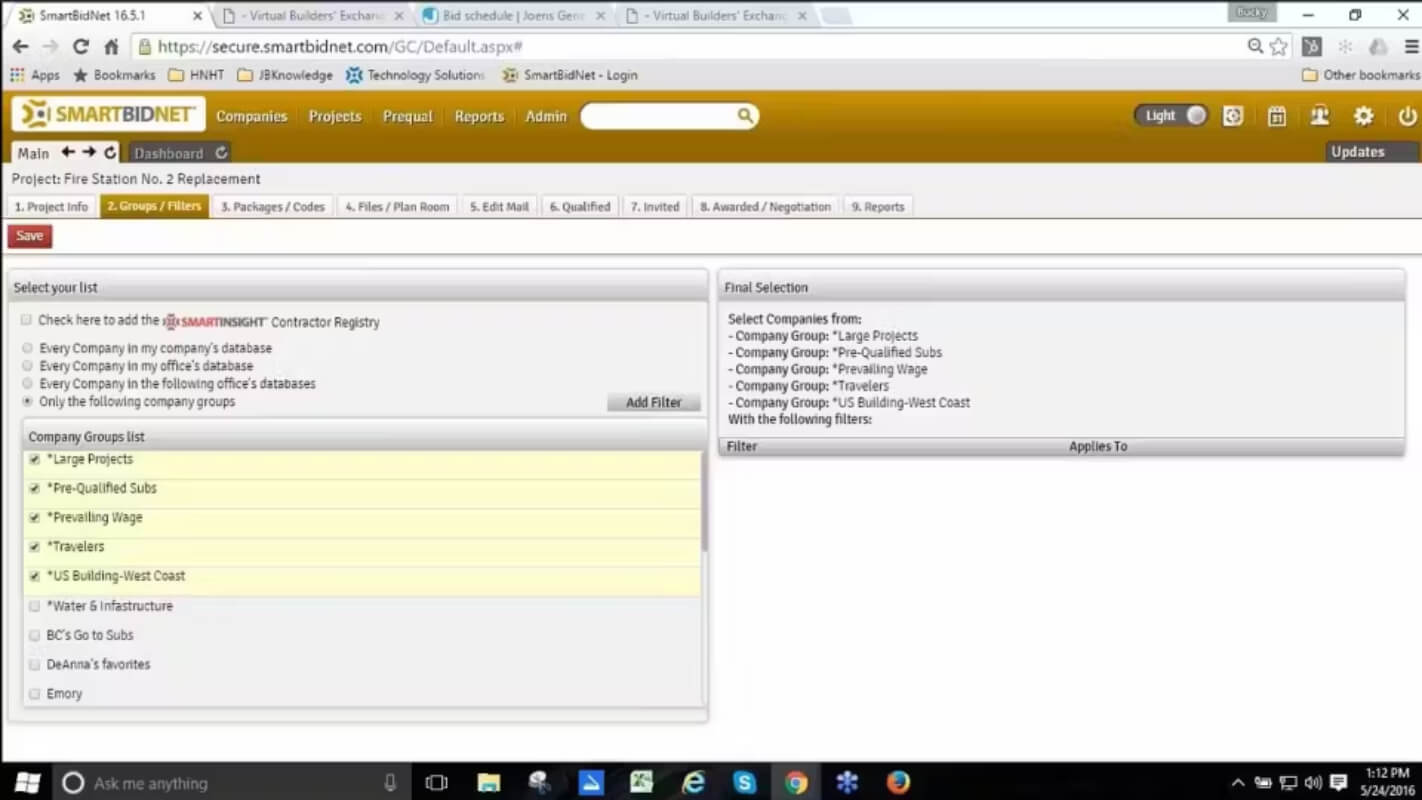Viewport: 1422px width, 800px height.
Task: Go forward using the Main tab's right arrow
Action: click(89, 152)
